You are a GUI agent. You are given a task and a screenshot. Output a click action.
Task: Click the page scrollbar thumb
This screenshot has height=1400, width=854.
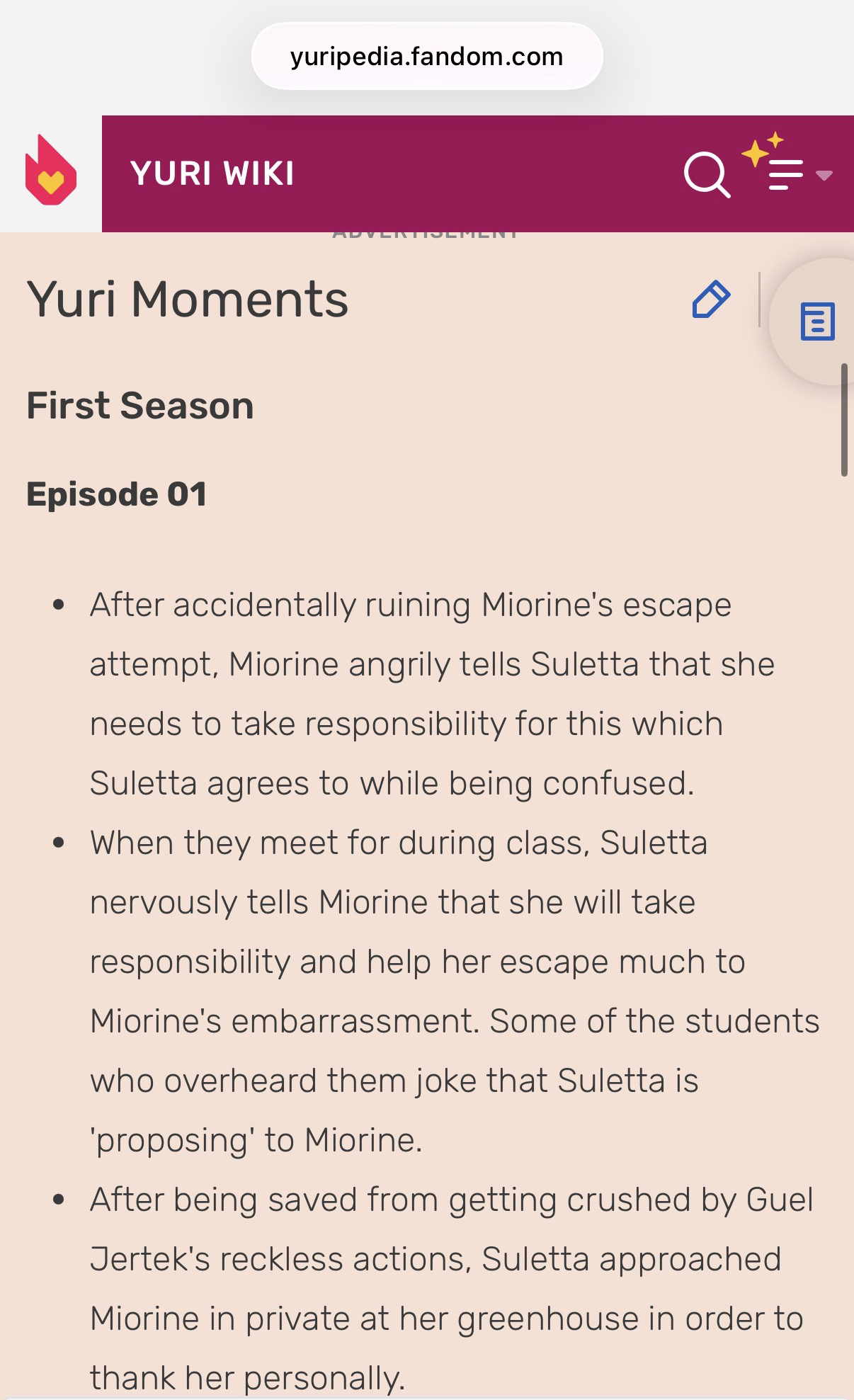tap(843, 420)
